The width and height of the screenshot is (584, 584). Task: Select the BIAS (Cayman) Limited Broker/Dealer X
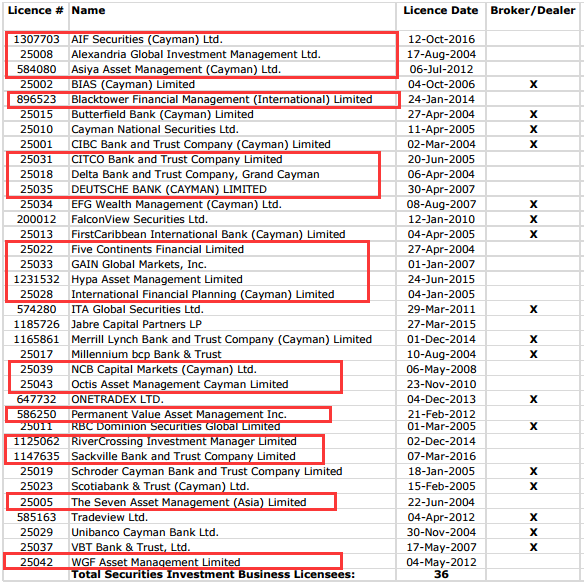(x=533, y=85)
